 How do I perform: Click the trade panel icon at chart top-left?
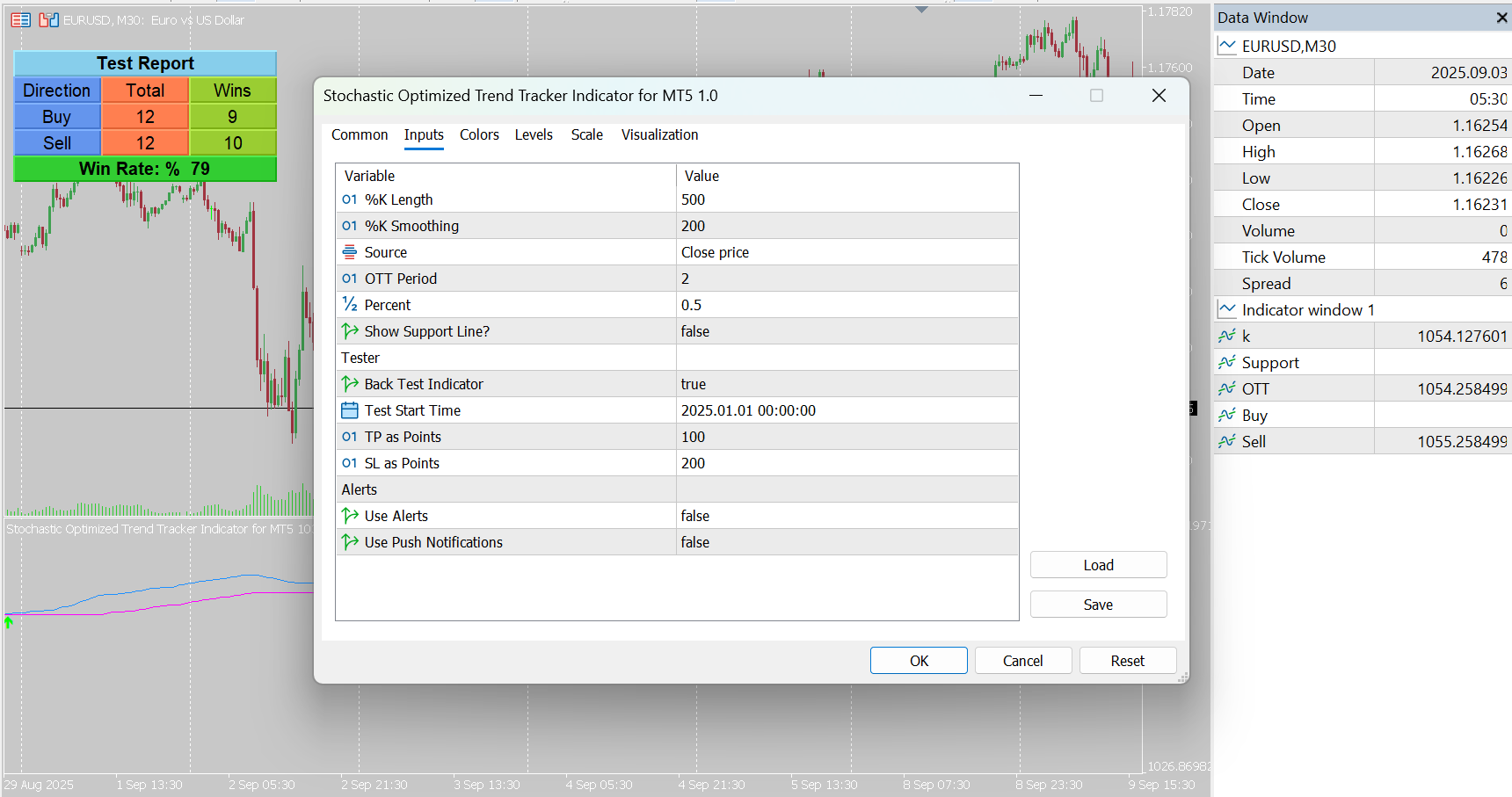point(21,19)
